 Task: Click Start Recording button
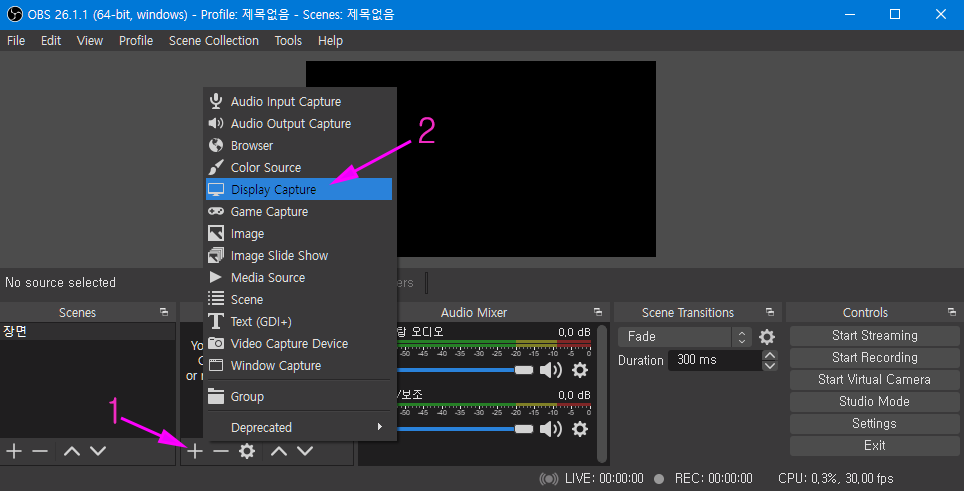(x=874, y=358)
